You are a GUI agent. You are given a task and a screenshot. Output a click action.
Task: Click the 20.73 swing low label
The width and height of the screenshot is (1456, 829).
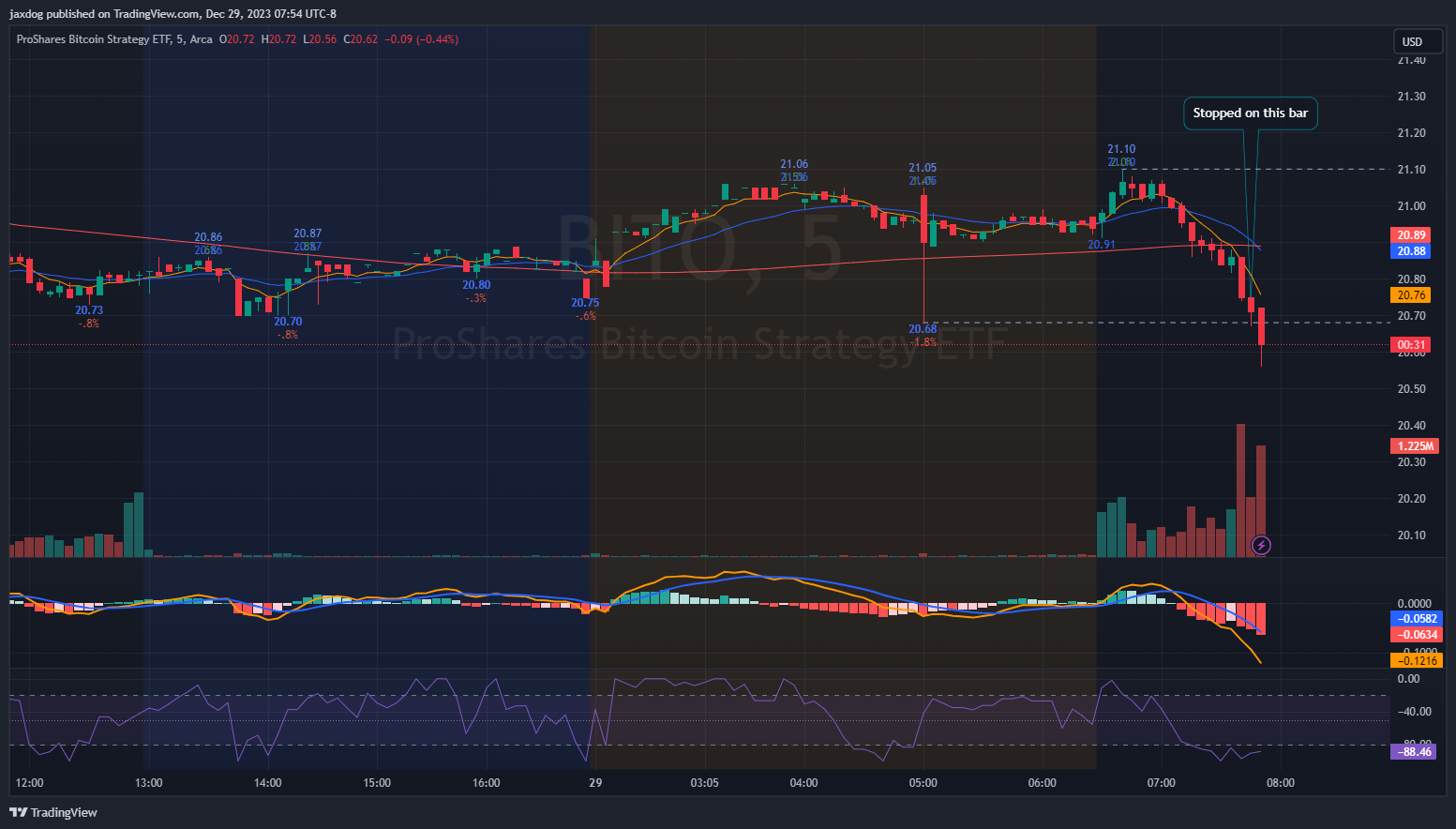pos(89,310)
